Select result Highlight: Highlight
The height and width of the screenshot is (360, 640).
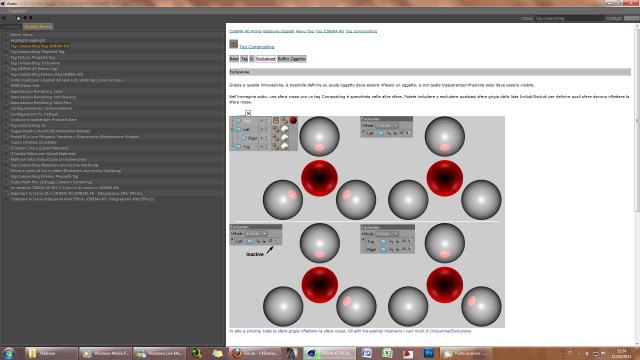(28, 40)
